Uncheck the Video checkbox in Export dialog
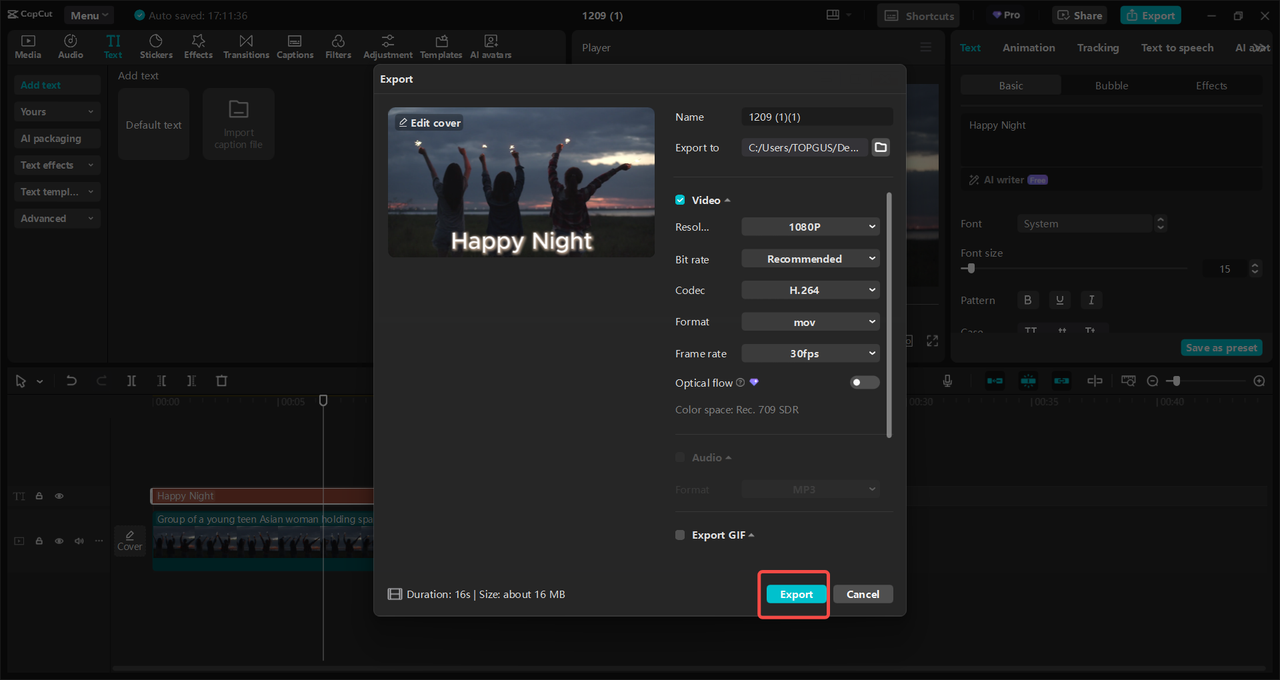The image size is (1280, 680). [x=680, y=200]
